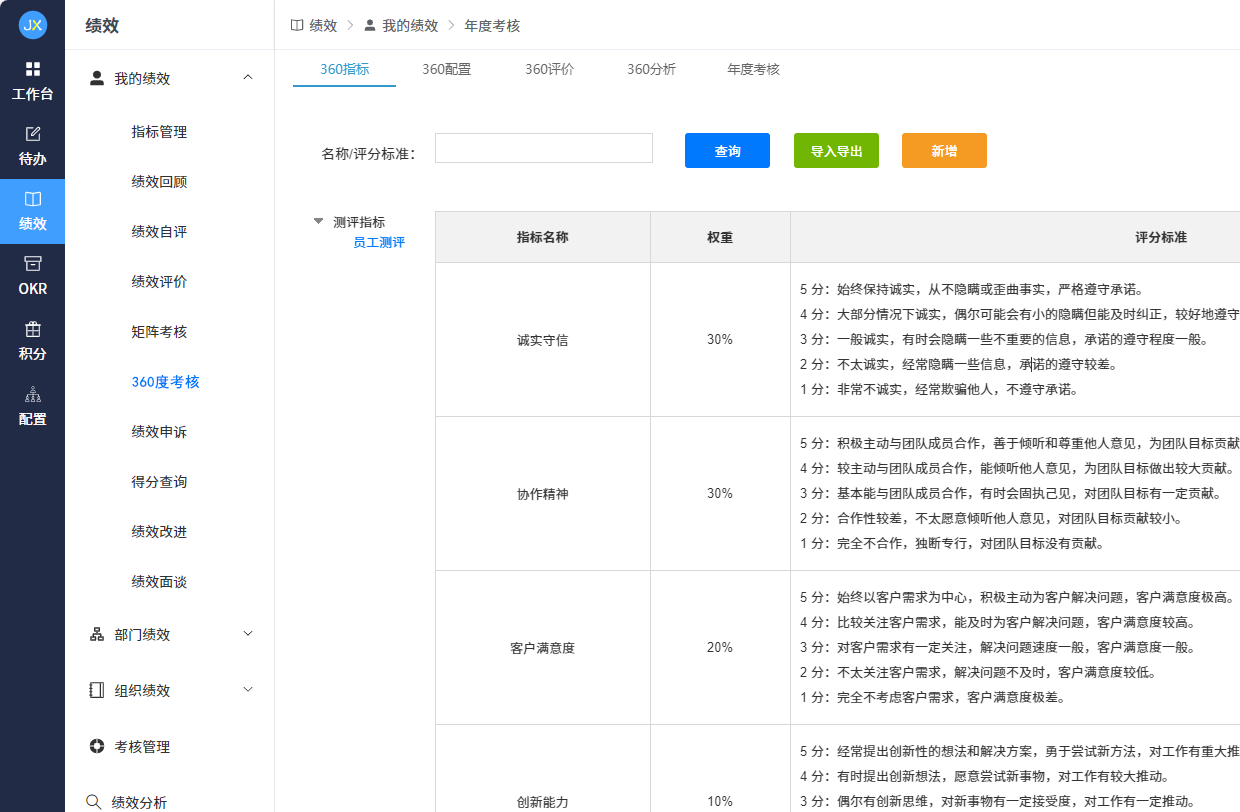1240x812 pixels.
Task: Collapse the 测评指标 tree node
Action: 318,221
